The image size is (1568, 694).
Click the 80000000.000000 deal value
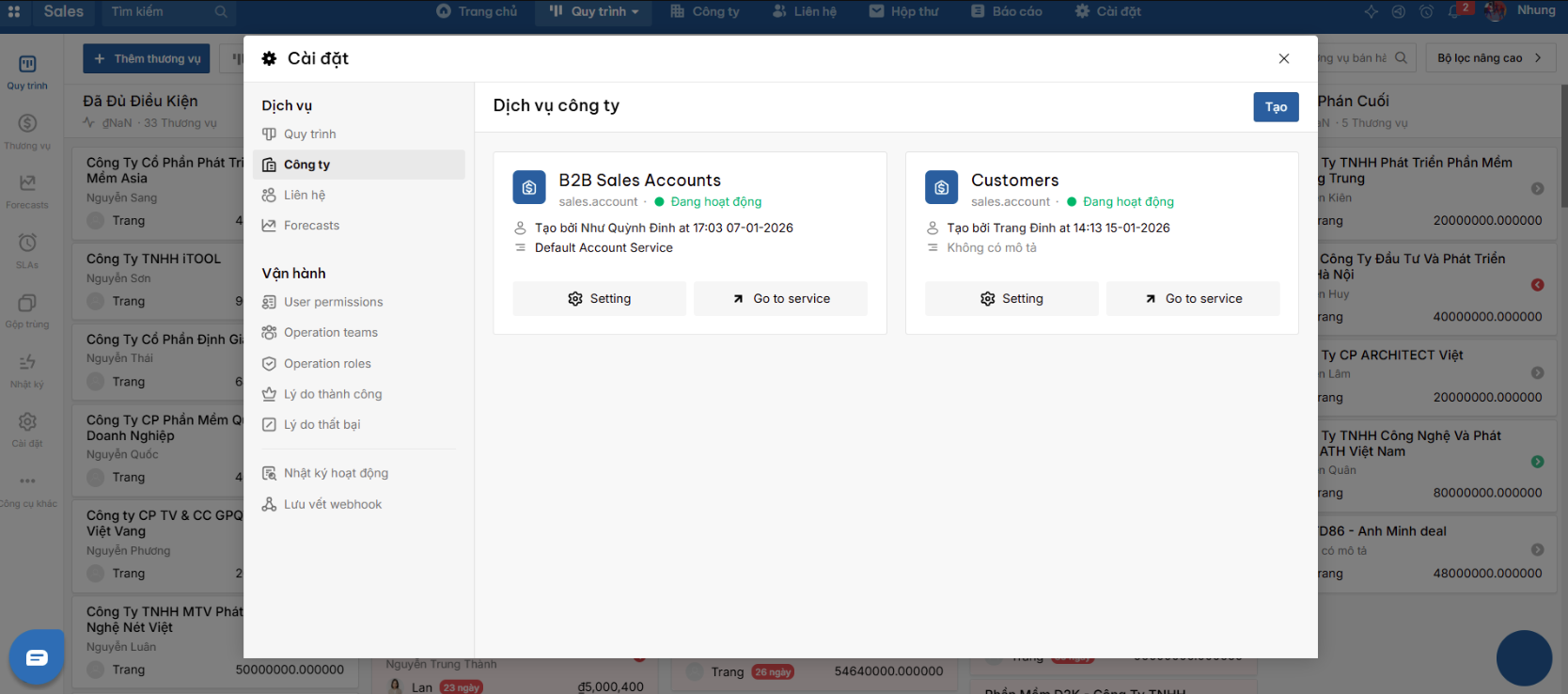coord(1487,493)
